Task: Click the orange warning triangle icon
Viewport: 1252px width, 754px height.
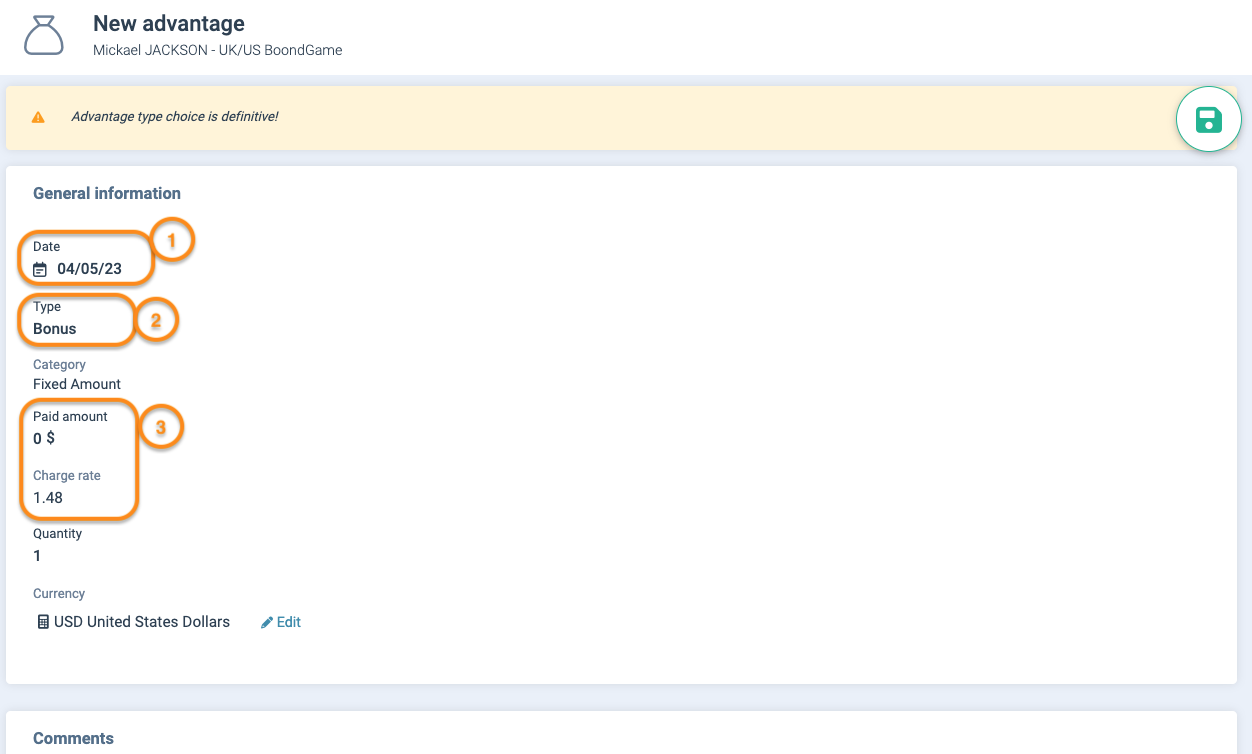Action: click(x=38, y=117)
